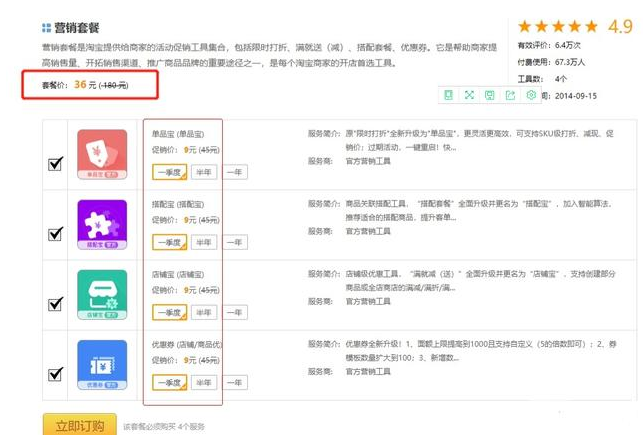The width and height of the screenshot is (643, 445).
Task: Select 一季度 duration for 单品宝
Action: (x=169, y=172)
